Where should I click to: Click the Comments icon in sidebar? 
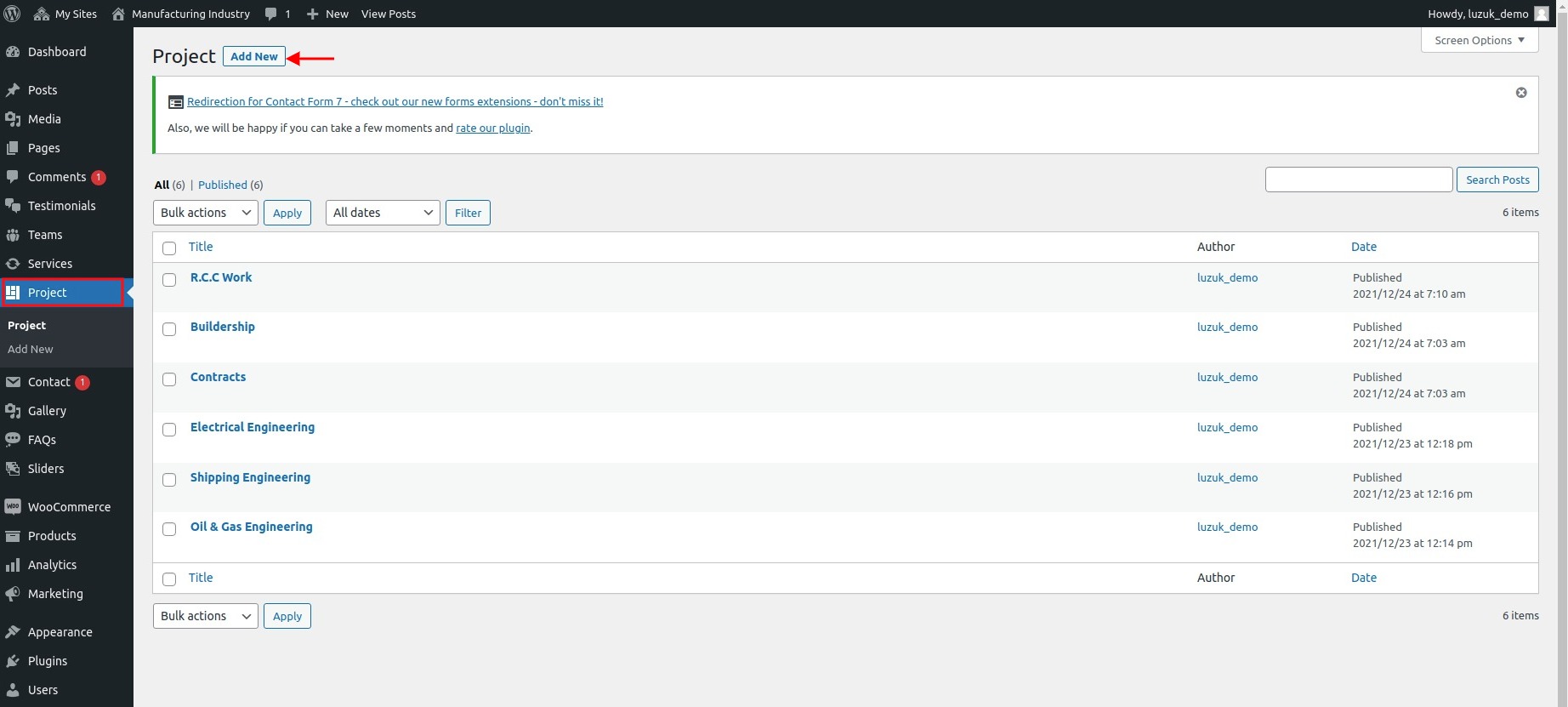pos(13,177)
